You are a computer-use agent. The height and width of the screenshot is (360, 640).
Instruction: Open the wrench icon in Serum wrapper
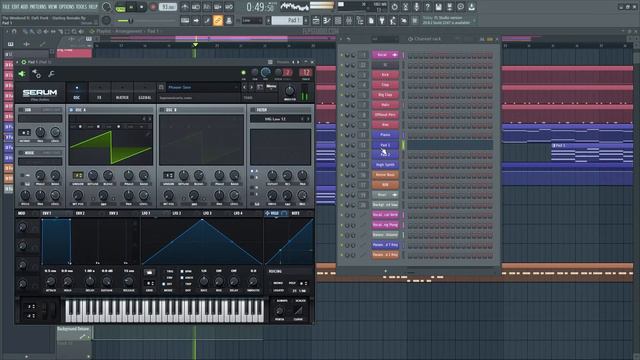[x=51, y=74]
